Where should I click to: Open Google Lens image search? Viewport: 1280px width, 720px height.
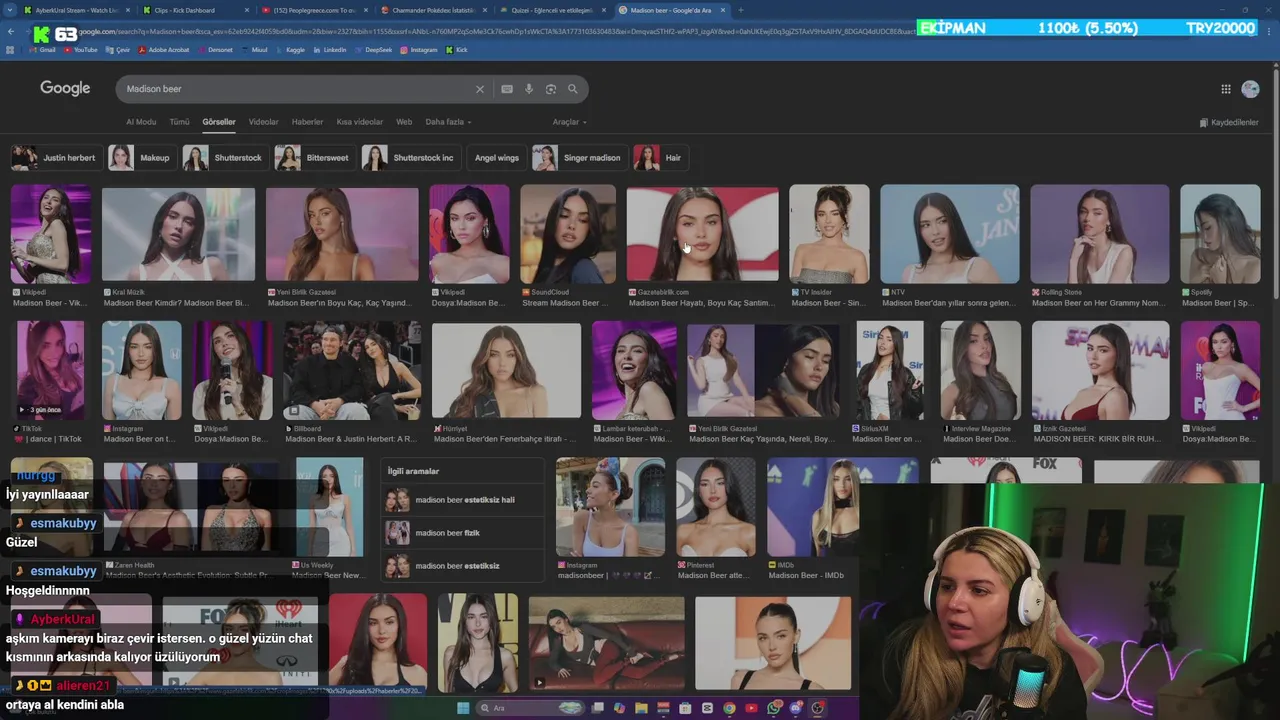(x=551, y=89)
